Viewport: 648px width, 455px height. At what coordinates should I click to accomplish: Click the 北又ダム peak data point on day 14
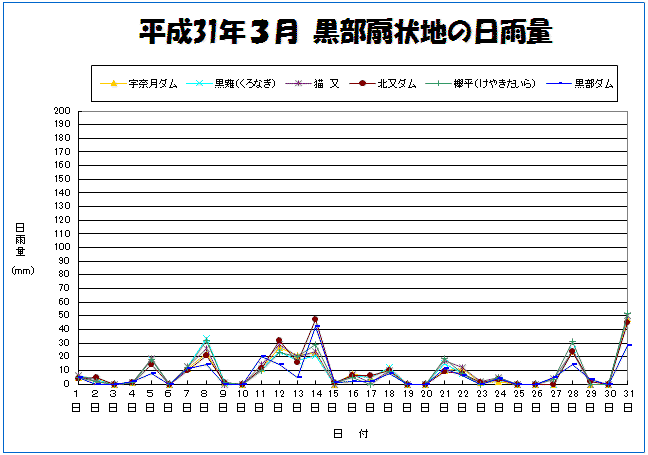[315, 319]
